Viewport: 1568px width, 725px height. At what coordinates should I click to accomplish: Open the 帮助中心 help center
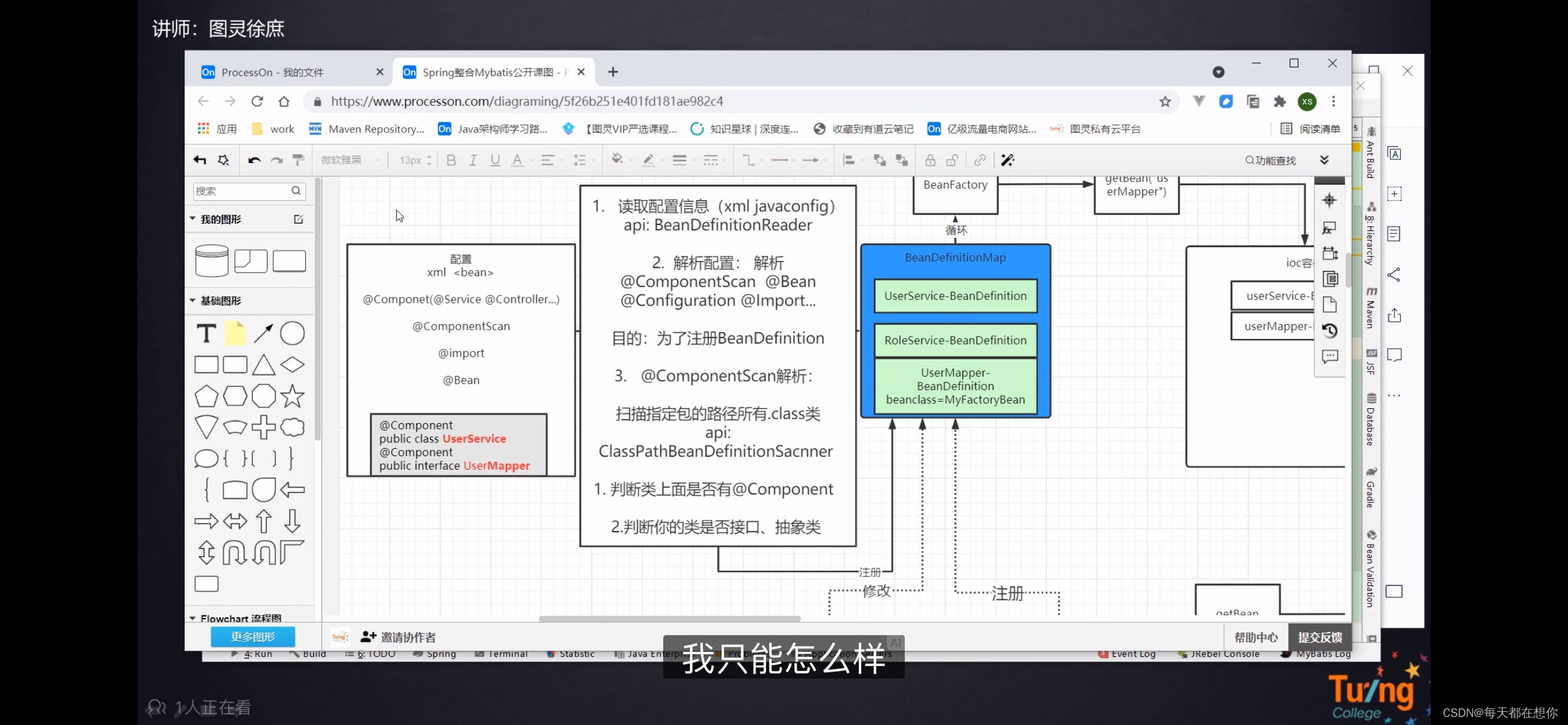[1256, 637]
